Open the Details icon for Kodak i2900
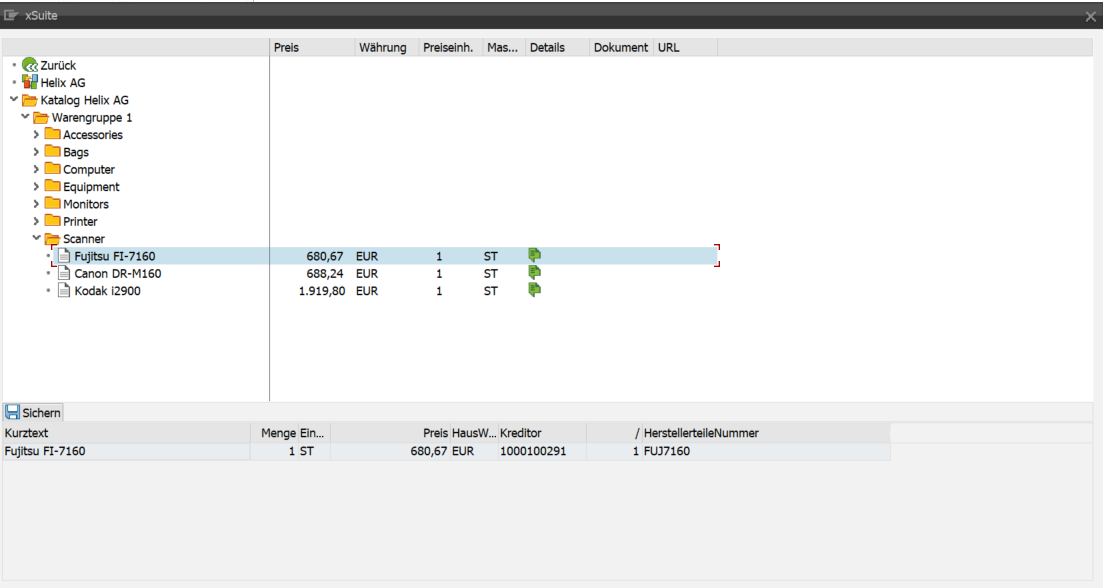The image size is (1103, 588). coord(534,290)
